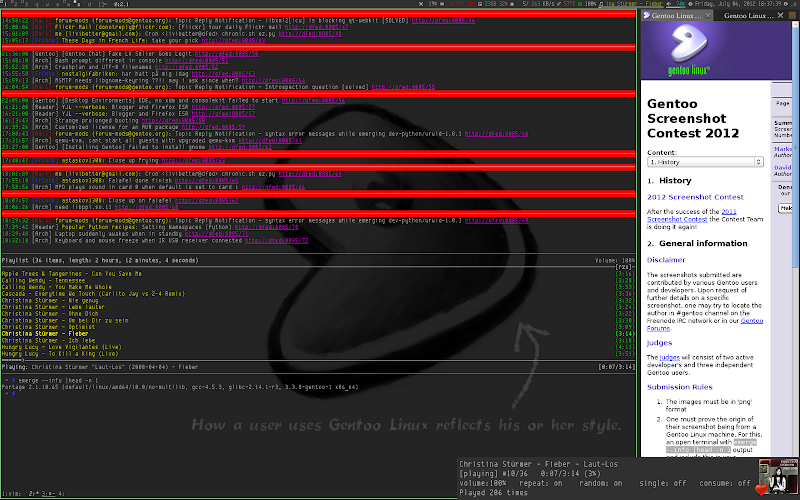Follow the inline judges link in paragraph

(x=669, y=357)
